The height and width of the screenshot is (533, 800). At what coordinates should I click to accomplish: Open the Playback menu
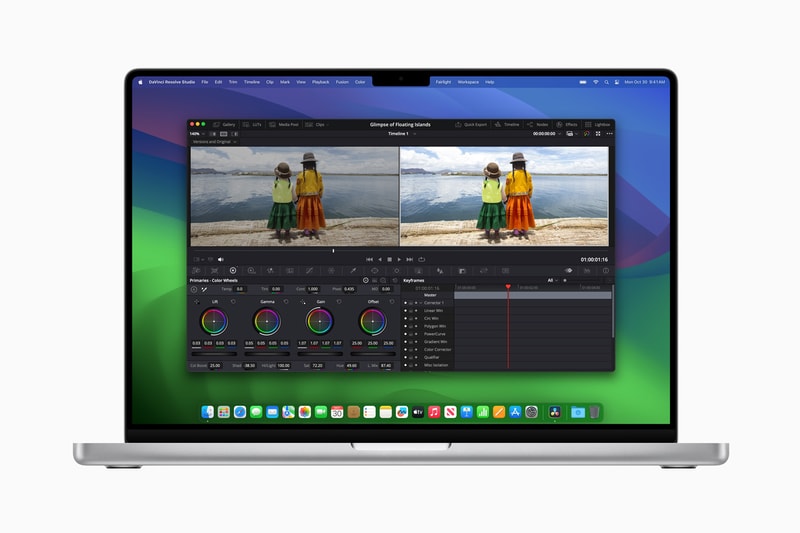(x=320, y=82)
